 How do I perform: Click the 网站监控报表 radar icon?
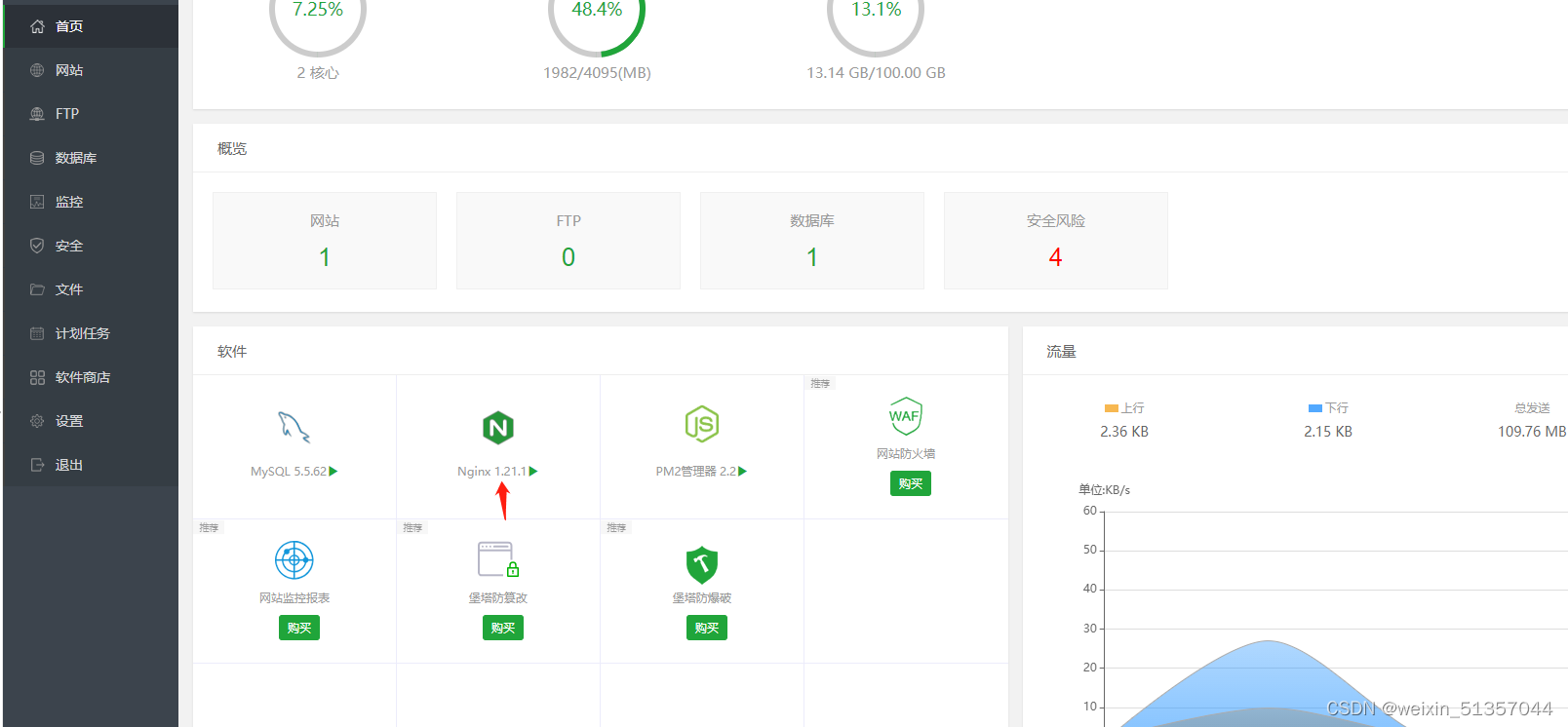coord(294,560)
